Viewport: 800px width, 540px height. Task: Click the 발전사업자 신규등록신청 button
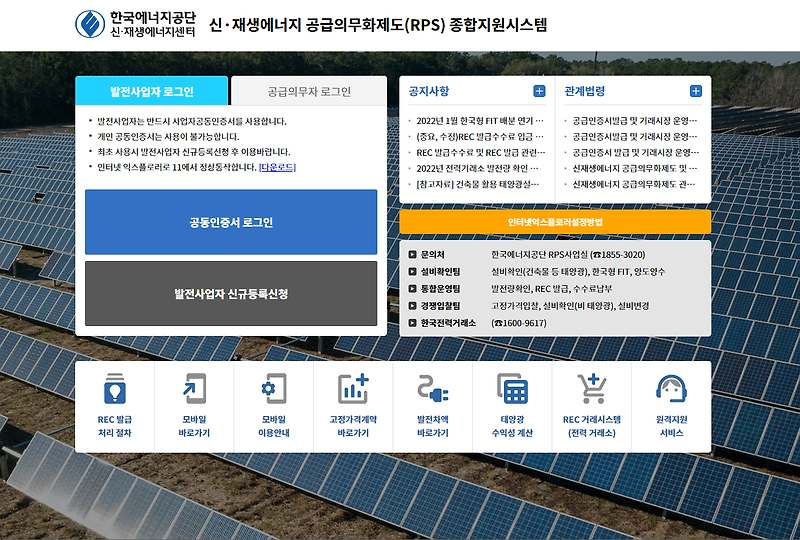[x=231, y=293]
